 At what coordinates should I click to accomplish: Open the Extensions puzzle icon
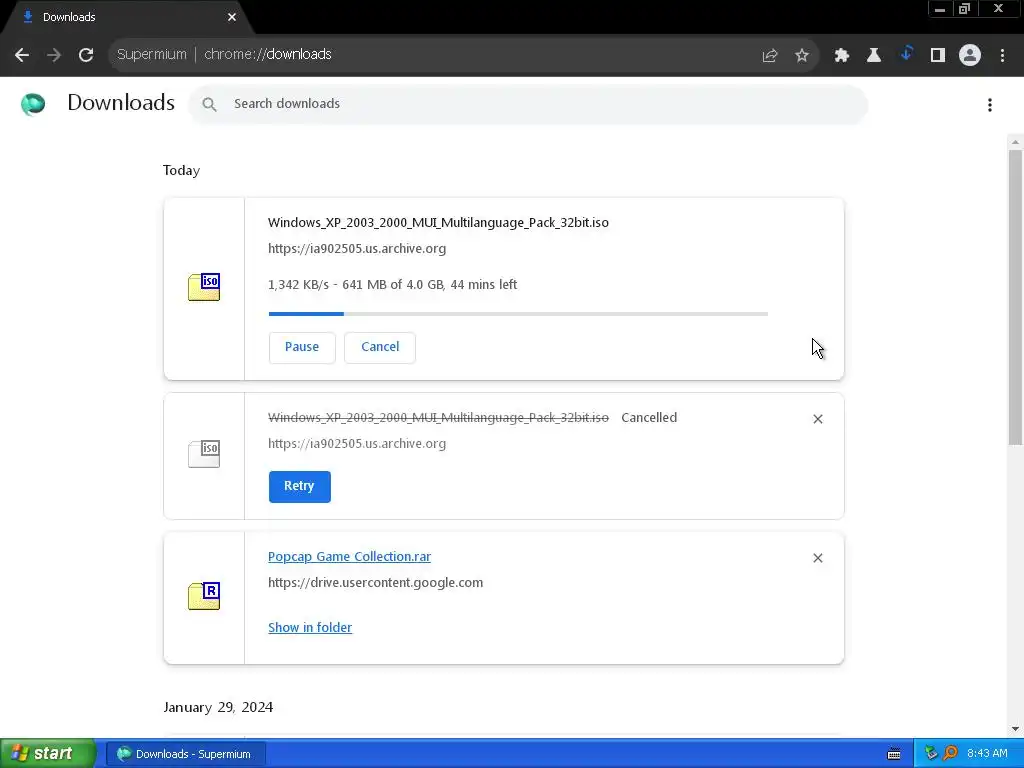click(841, 56)
